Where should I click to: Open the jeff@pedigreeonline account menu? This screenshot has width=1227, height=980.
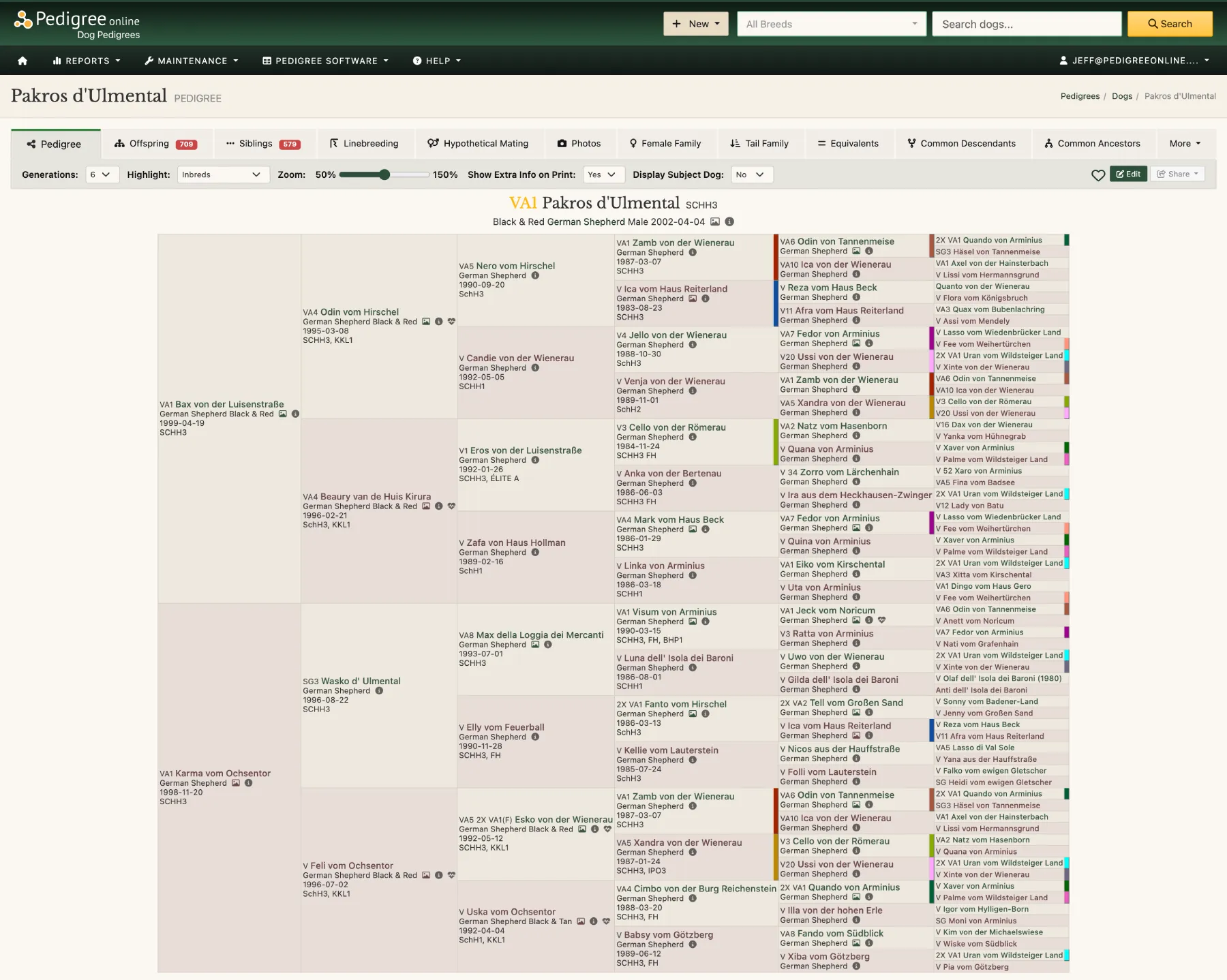(x=1134, y=61)
